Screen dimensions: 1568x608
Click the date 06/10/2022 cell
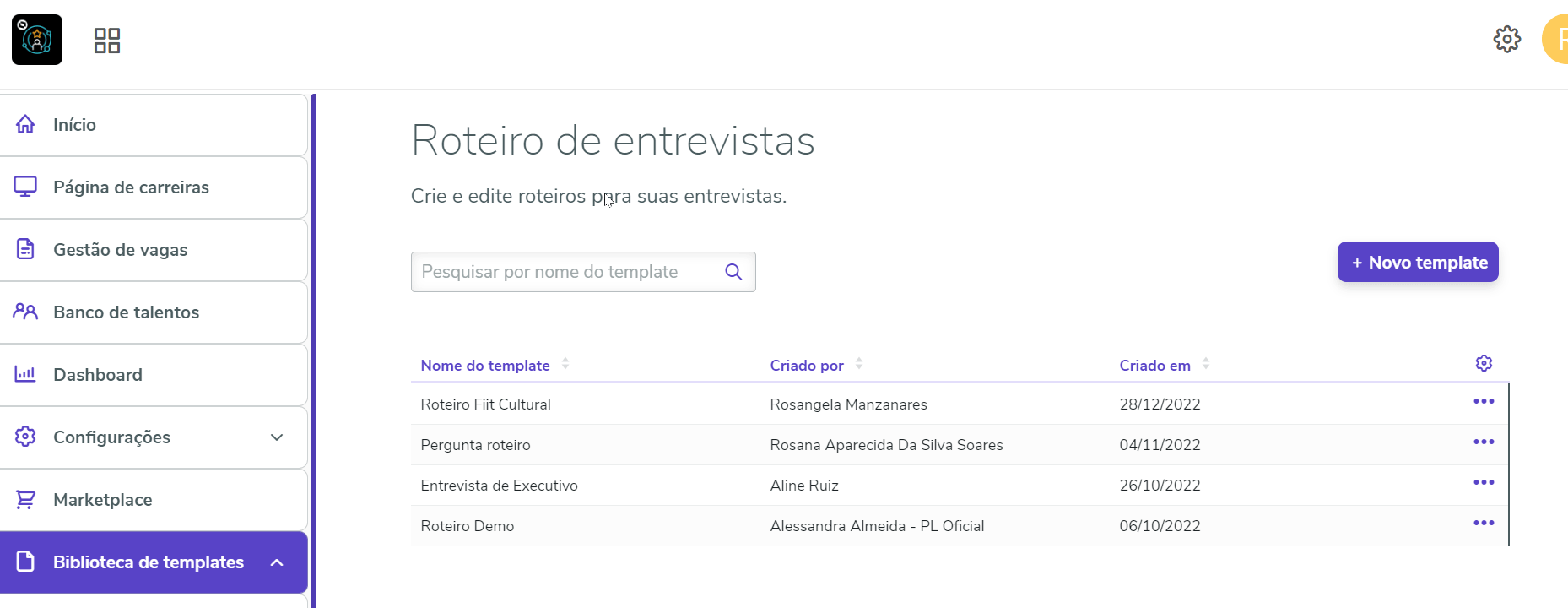(1160, 526)
